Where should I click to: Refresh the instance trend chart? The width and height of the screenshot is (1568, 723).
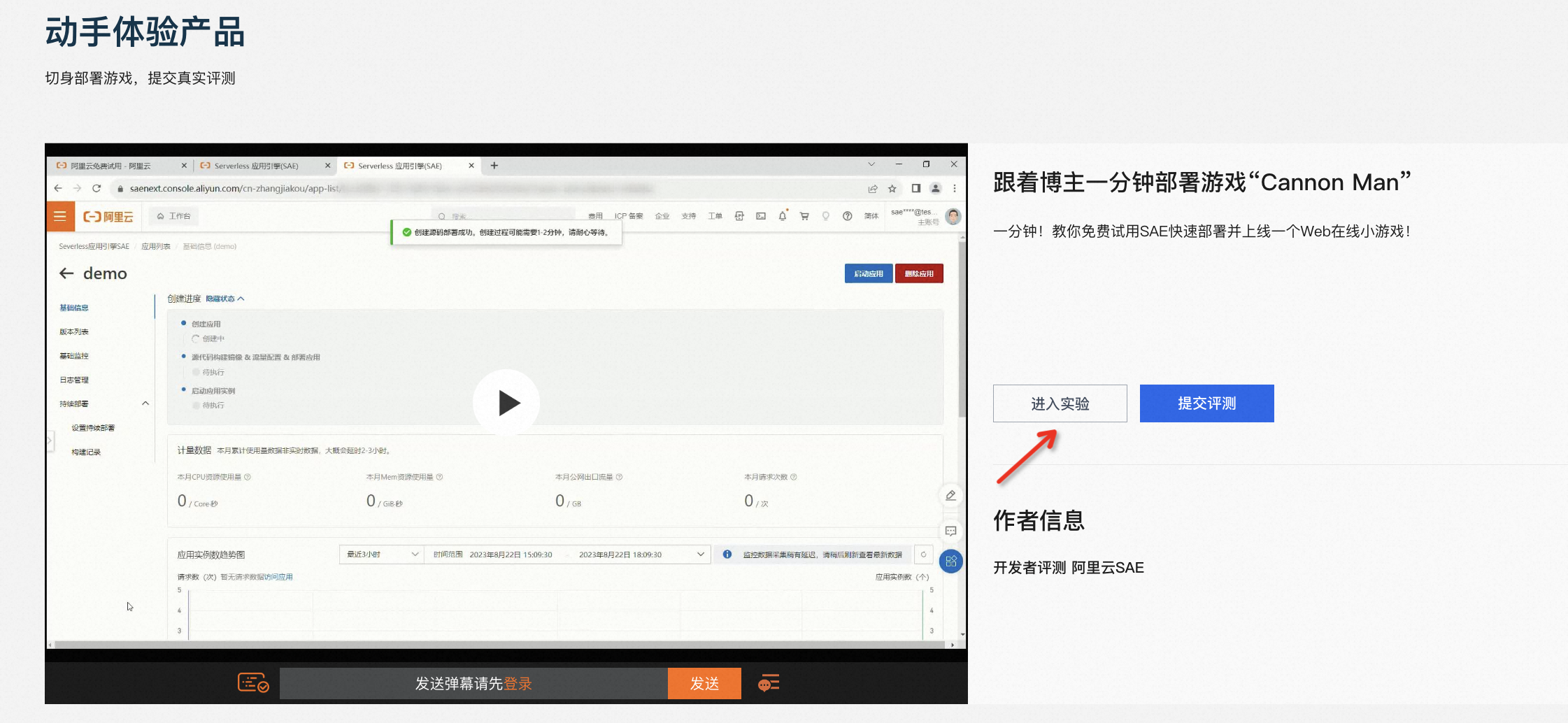[x=923, y=554]
